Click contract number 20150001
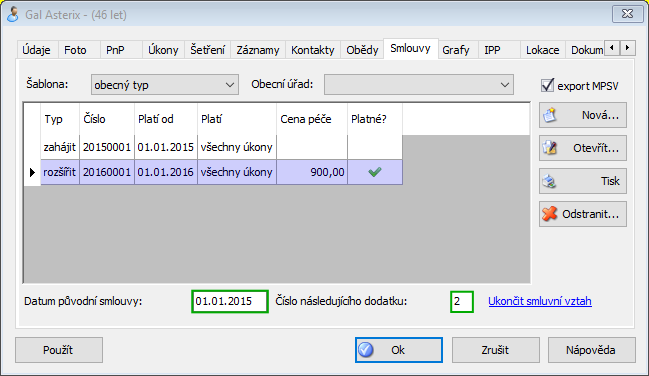This screenshot has height=376, width=649. [107, 147]
